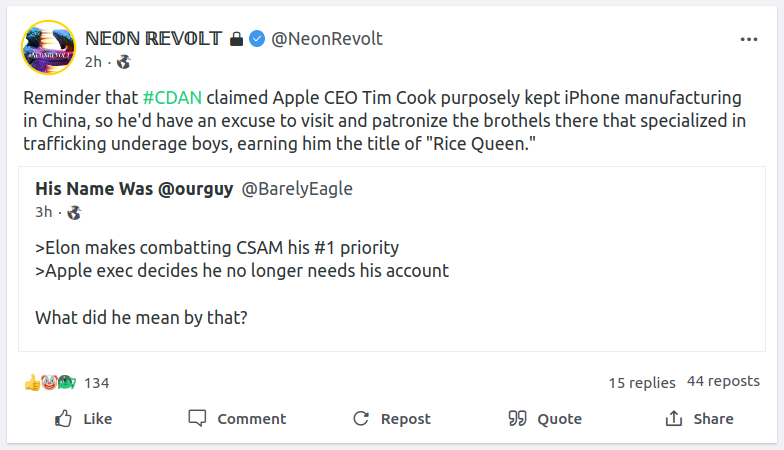The height and width of the screenshot is (450, 784).
Task: Click the globe icon next to 2h
Action: coord(124,62)
